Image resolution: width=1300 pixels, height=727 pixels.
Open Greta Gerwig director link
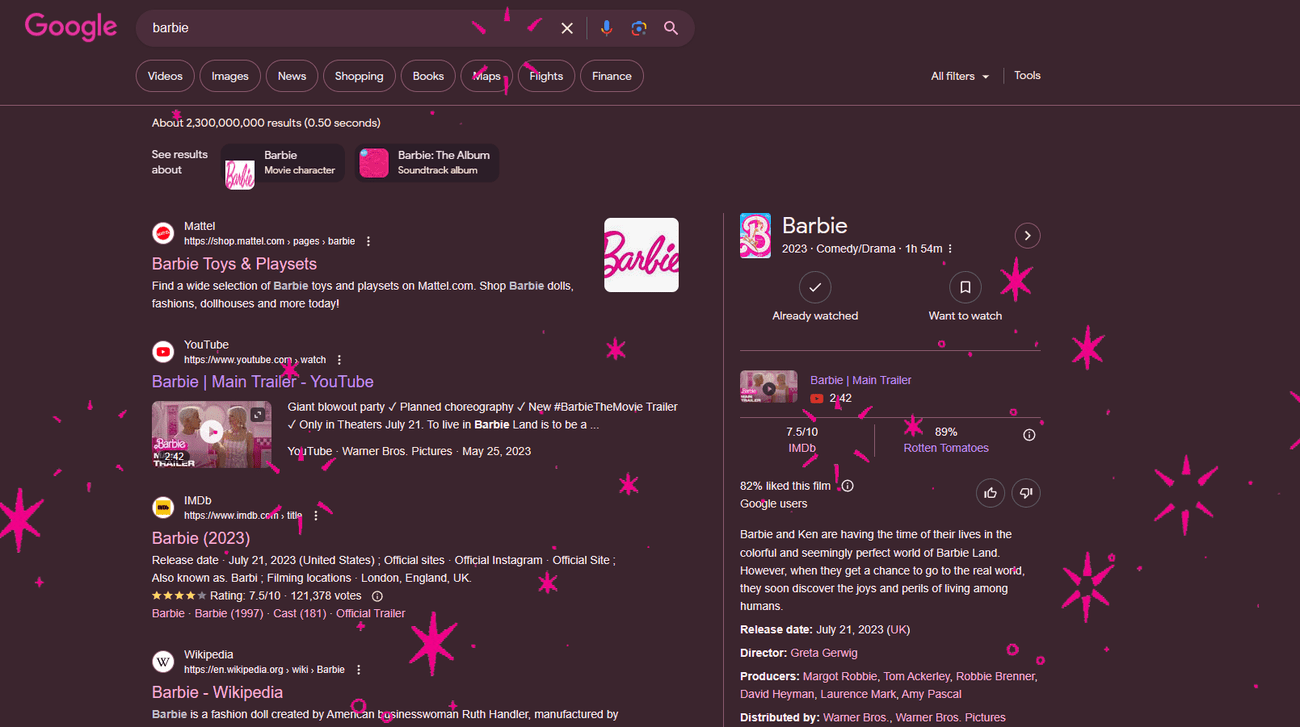click(824, 653)
